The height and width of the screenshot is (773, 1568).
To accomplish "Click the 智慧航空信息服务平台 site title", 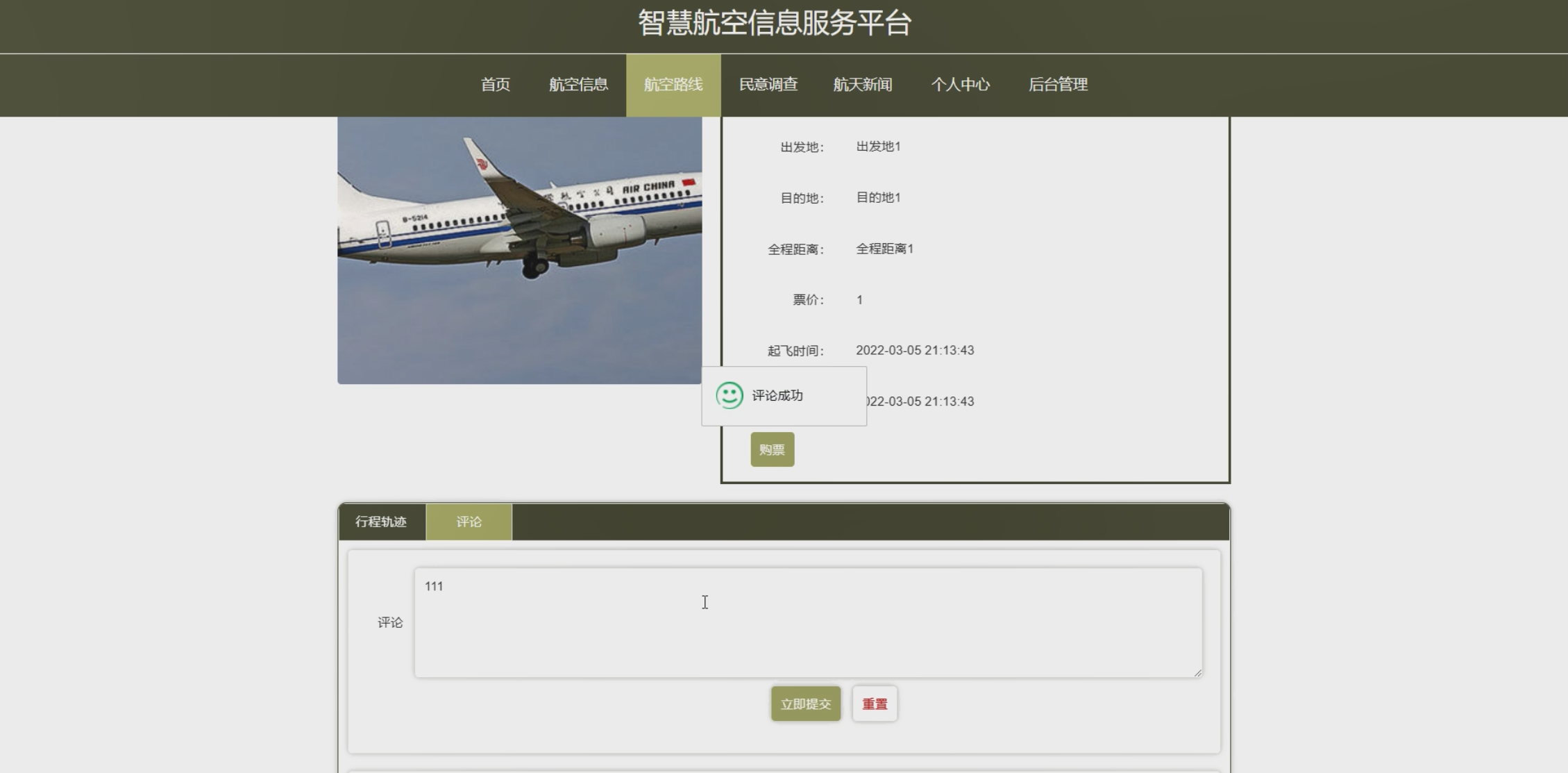I will tap(775, 23).
